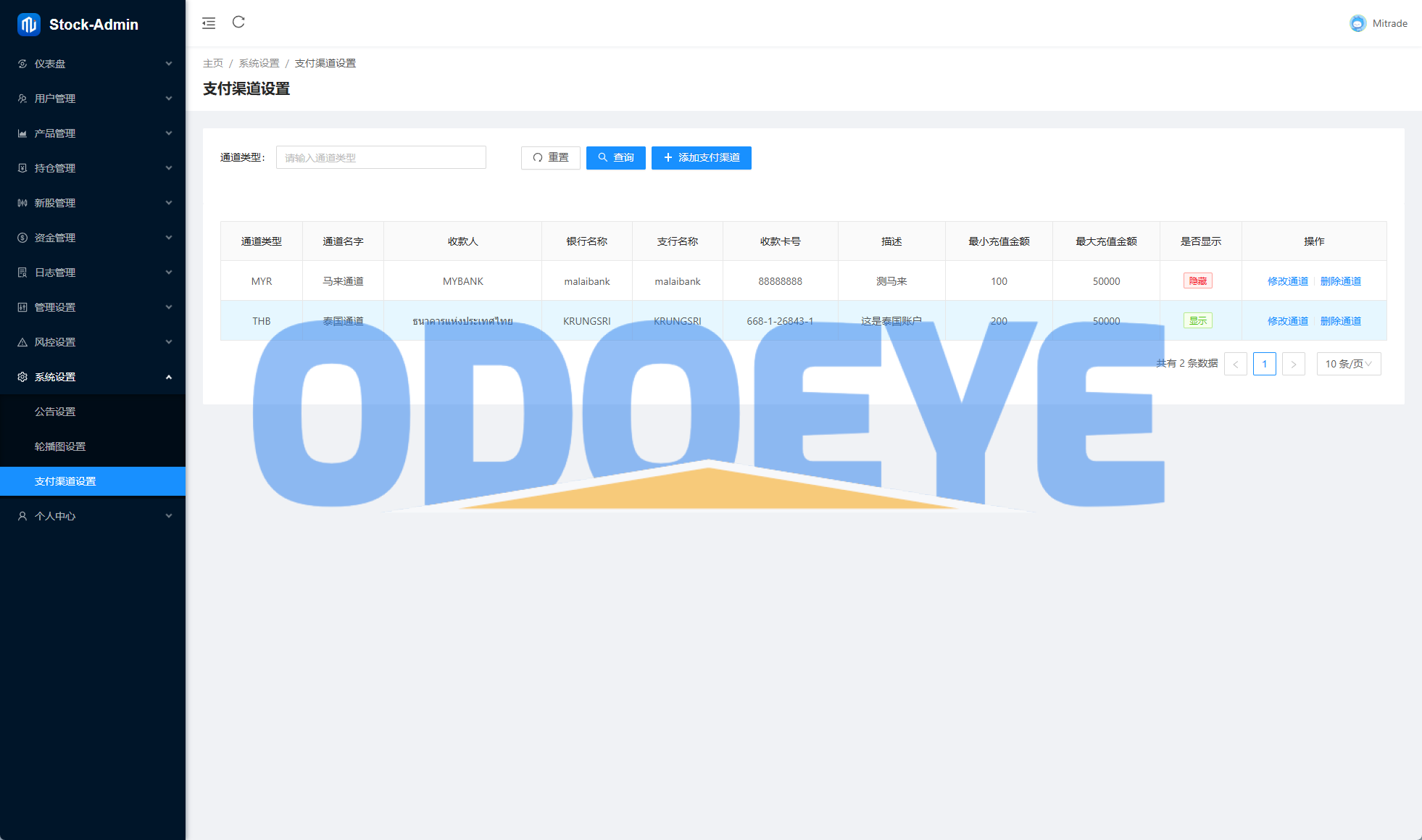Viewport: 1422px width, 840px height.
Task: Click the 产品管理 chart icon
Action: (x=22, y=133)
